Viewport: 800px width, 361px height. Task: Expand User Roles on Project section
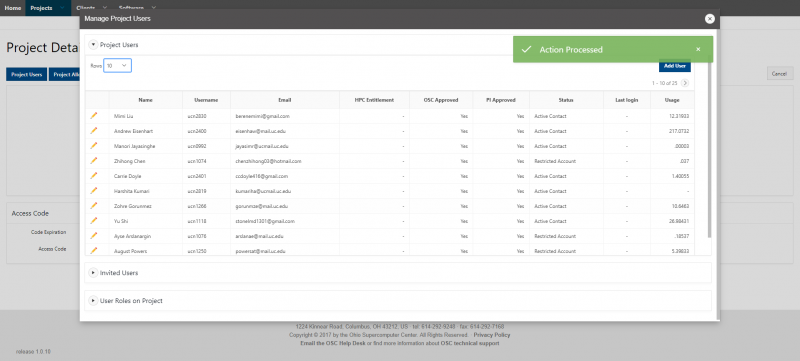(93, 301)
